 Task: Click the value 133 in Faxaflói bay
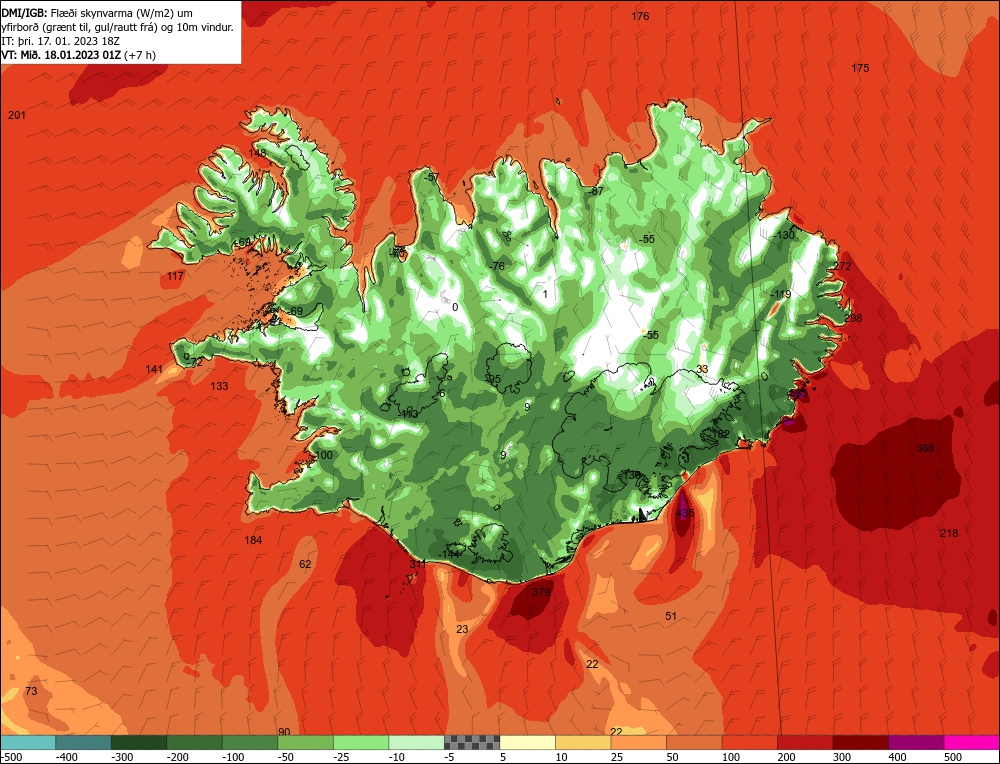coord(219,386)
